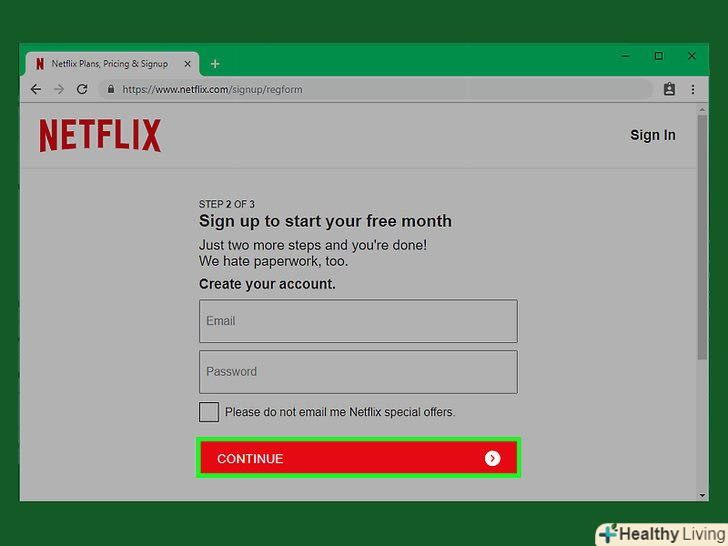
Task: Open the Sign In link
Action: coord(653,135)
